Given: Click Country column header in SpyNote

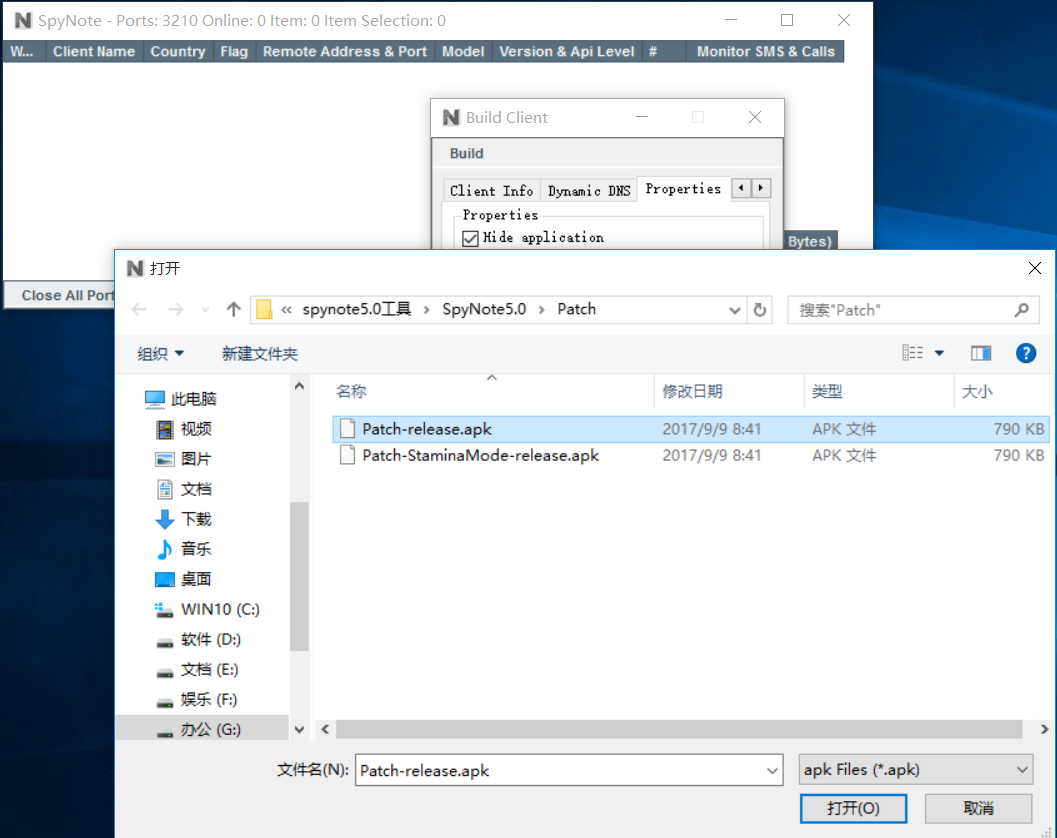Looking at the screenshot, I should (x=178, y=51).
